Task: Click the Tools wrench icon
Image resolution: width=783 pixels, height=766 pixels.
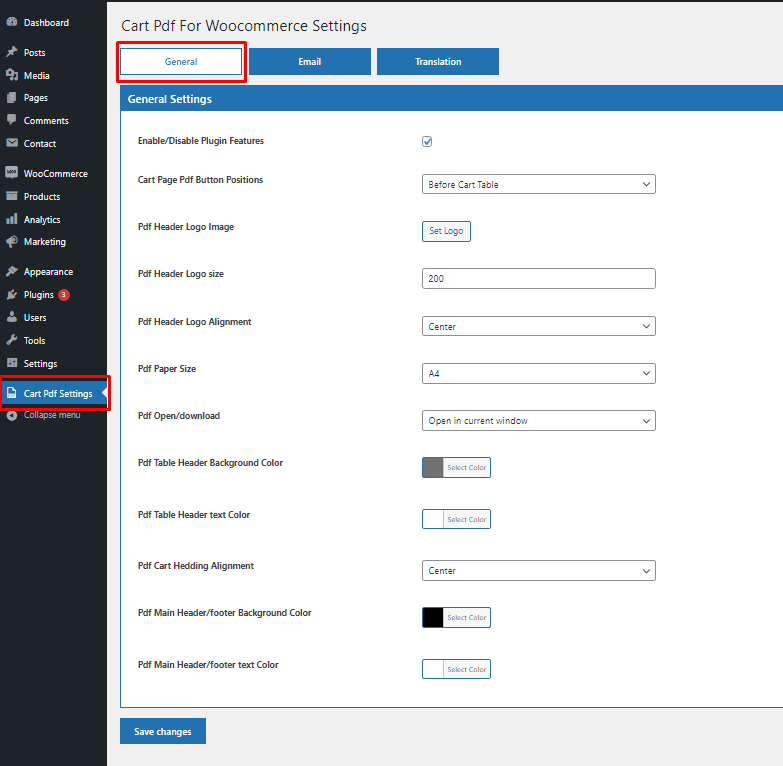Action: 11,340
